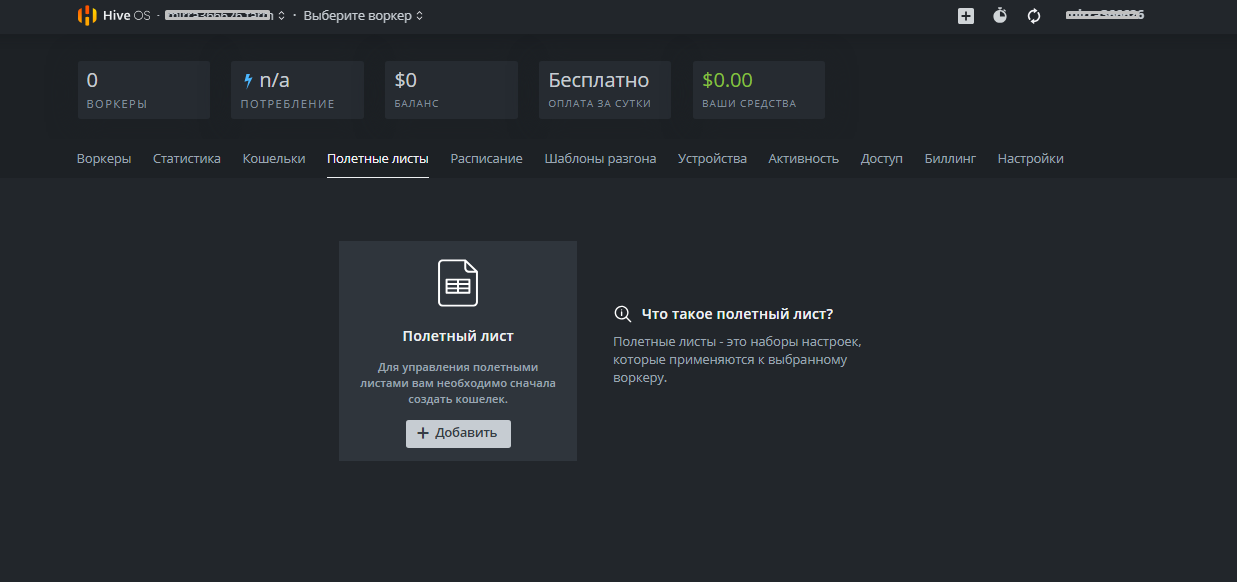Open the Биллинг tab
The width and height of the screenshot is (1237, 582).
click(950, 159)
